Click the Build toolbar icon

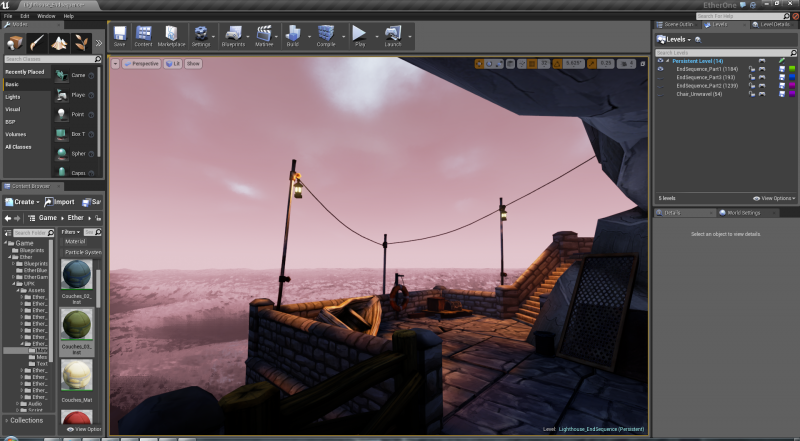click(x=293, y=37)
